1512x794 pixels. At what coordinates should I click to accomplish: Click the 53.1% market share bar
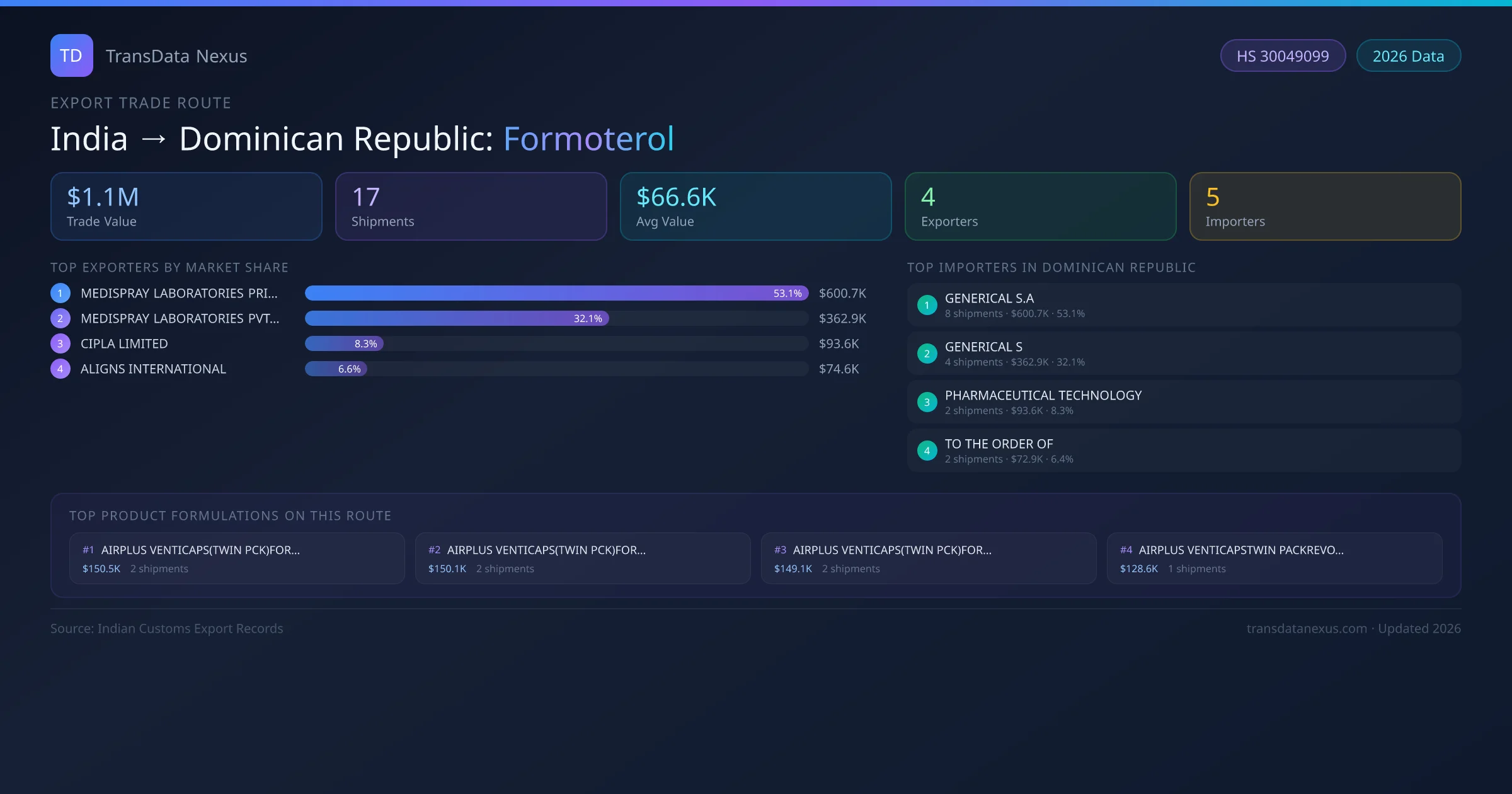[x=554, y=293]
